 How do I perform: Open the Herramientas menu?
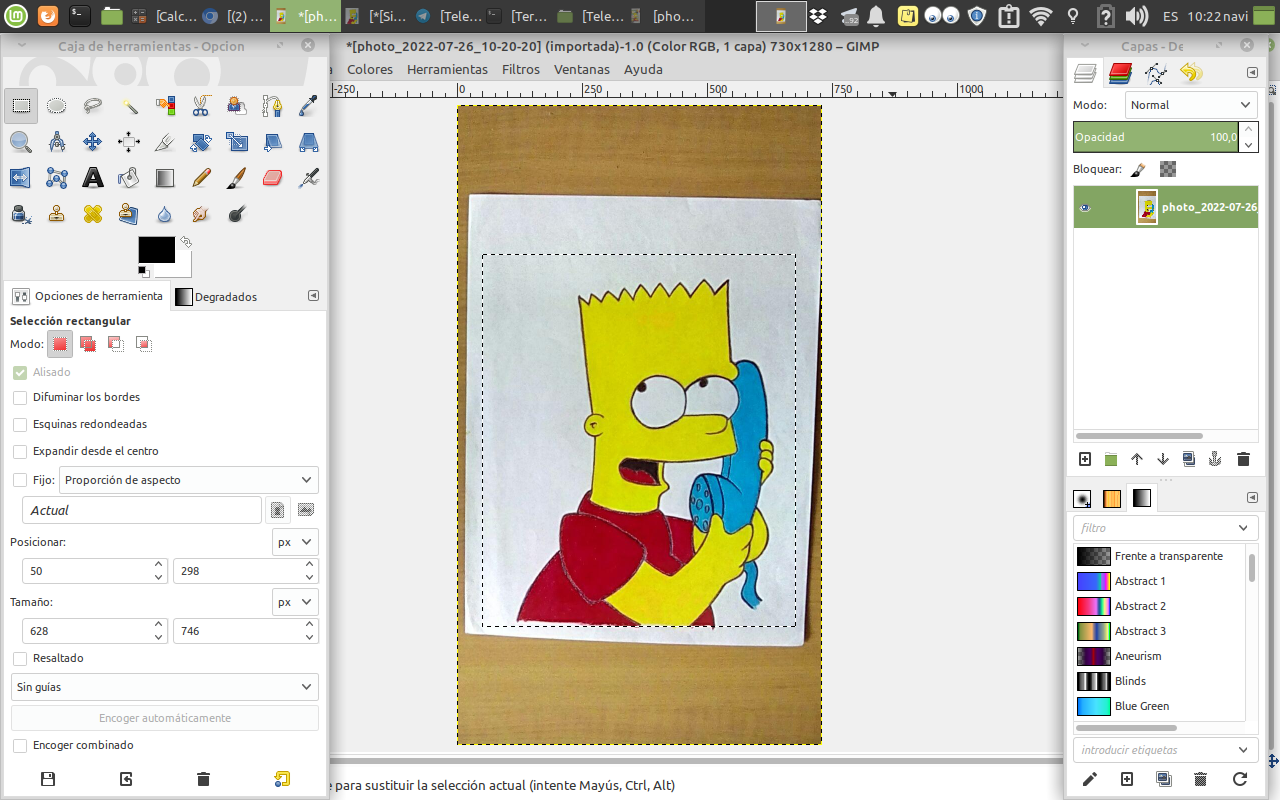(x=447, y=69)
